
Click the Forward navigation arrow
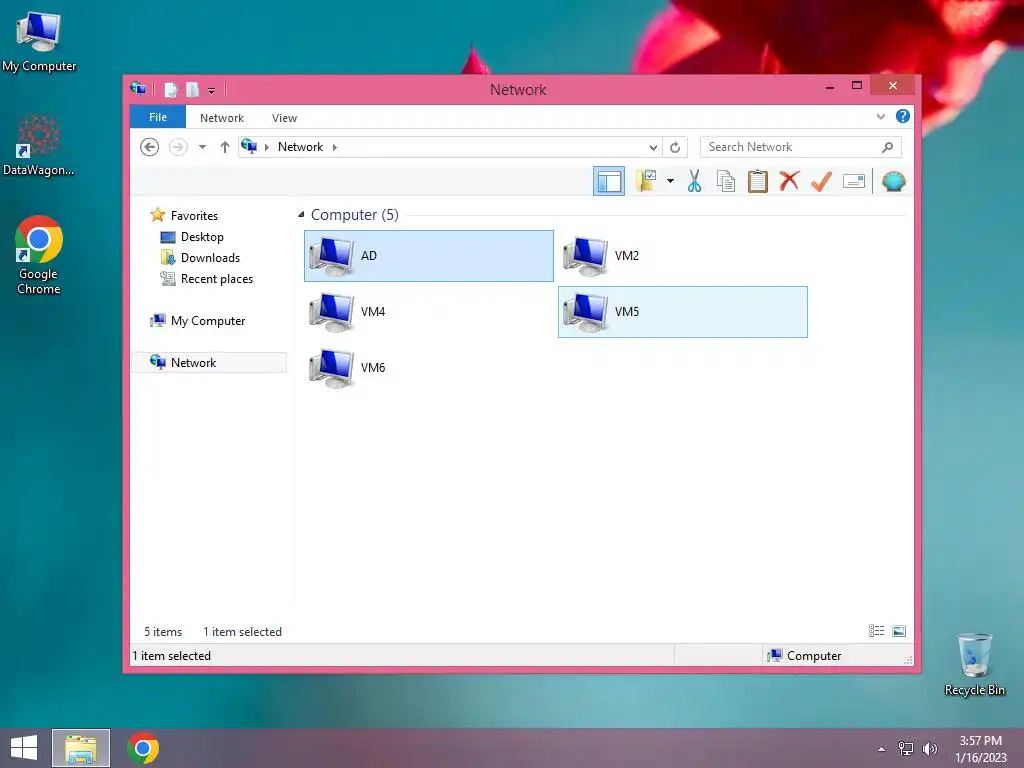tap(178, 147)
